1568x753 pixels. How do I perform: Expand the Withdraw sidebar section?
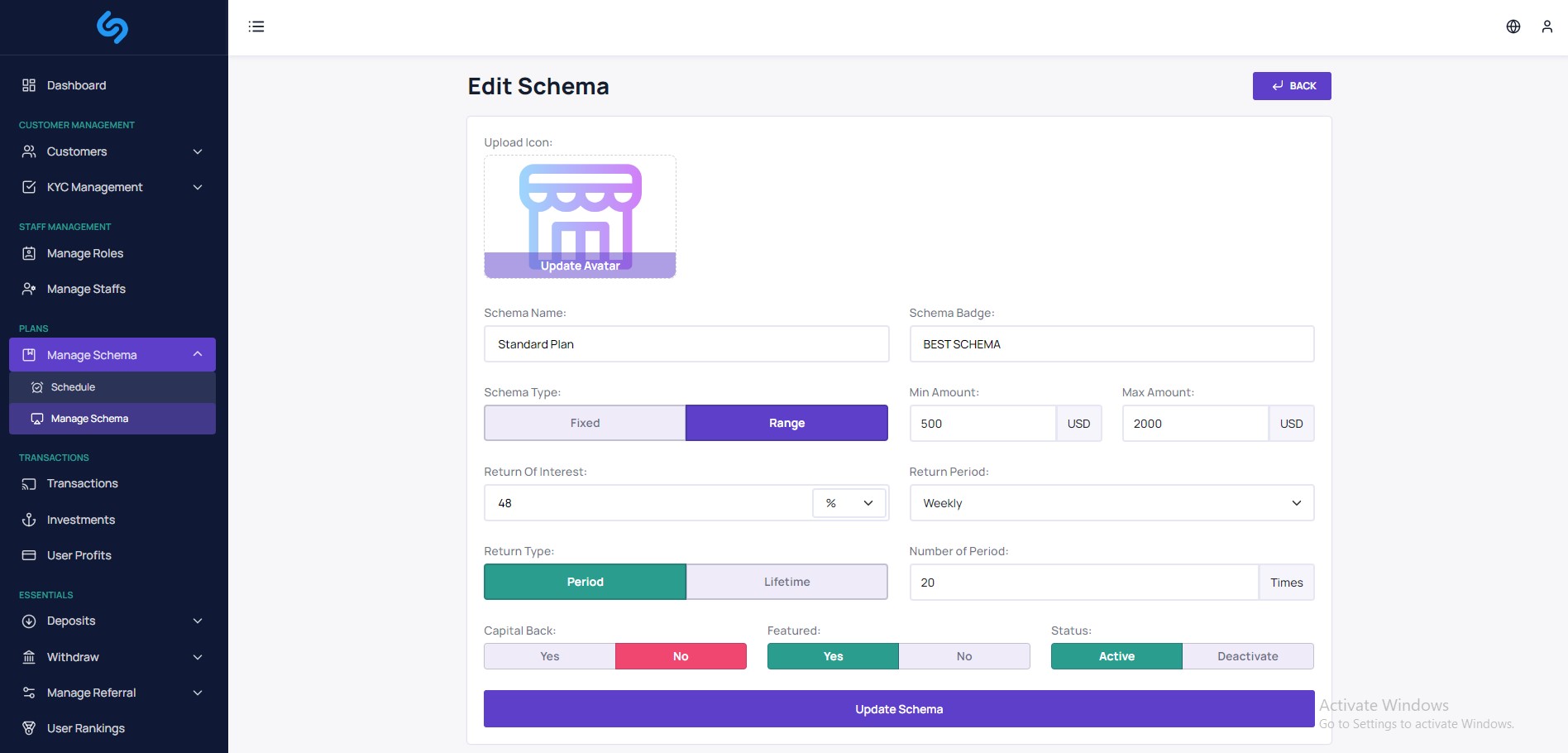73,657
